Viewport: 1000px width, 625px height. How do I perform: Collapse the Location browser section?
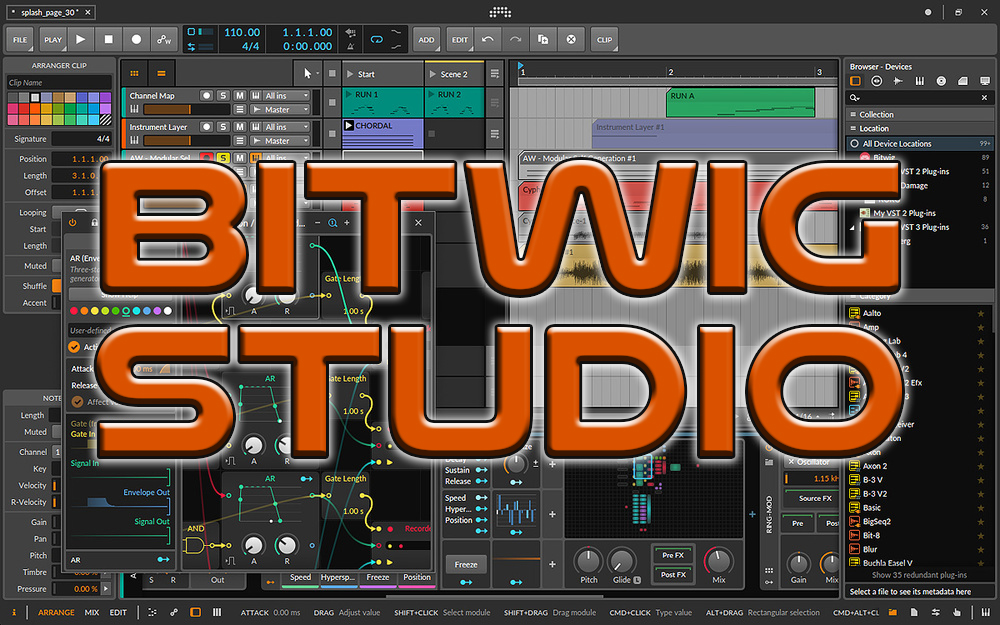(x=920, y=128)
